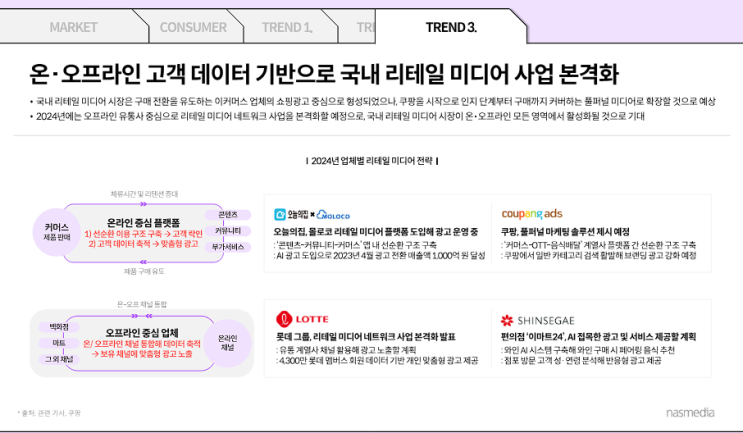The height and width of the screenshot is (433, 743).
Task: Click the line '콘텐츠-커뮤니티-커머스' 앱 내 선순환
Action: click(355, 245)
